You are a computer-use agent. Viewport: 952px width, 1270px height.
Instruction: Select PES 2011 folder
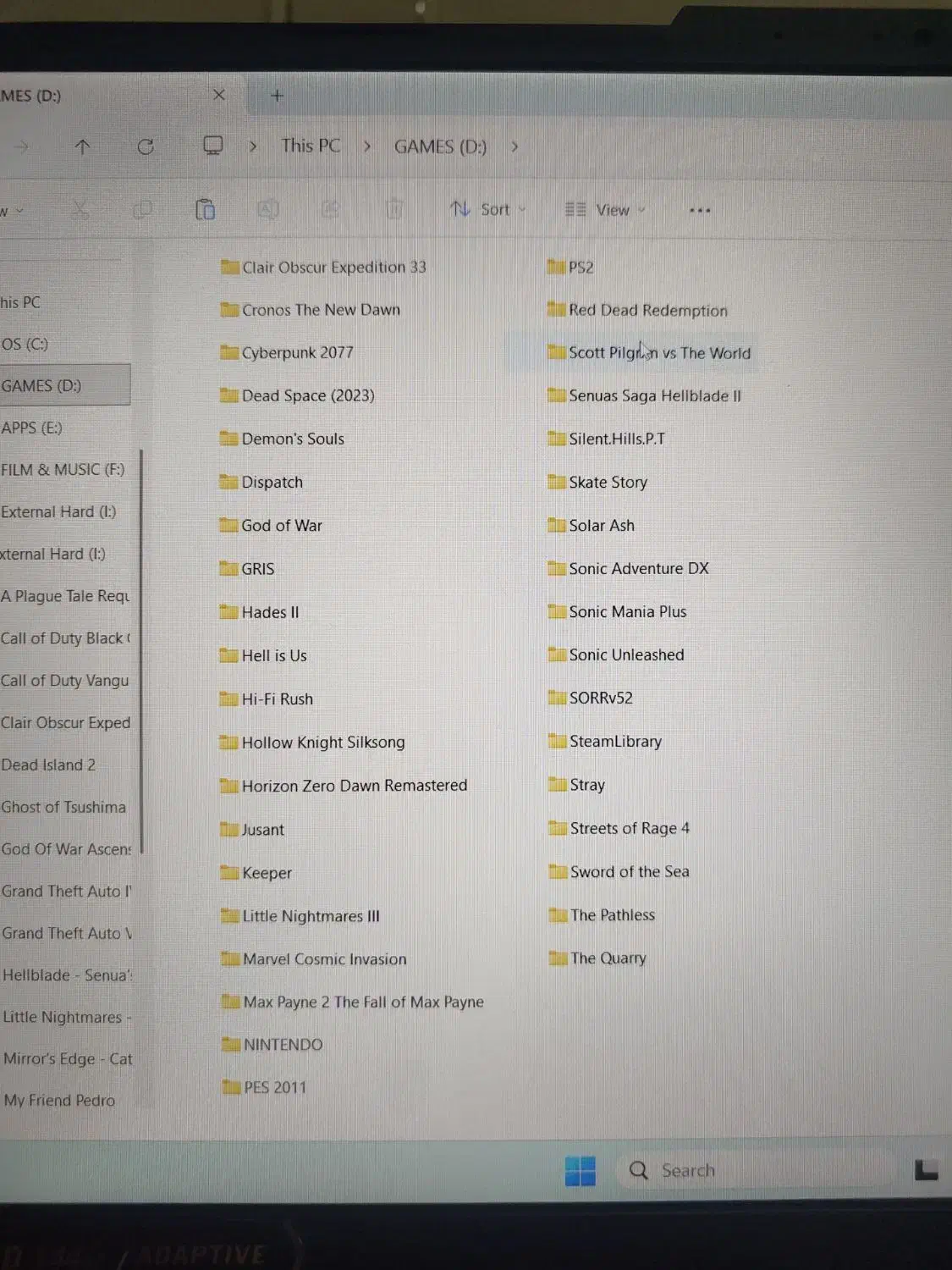point(265,1087)
